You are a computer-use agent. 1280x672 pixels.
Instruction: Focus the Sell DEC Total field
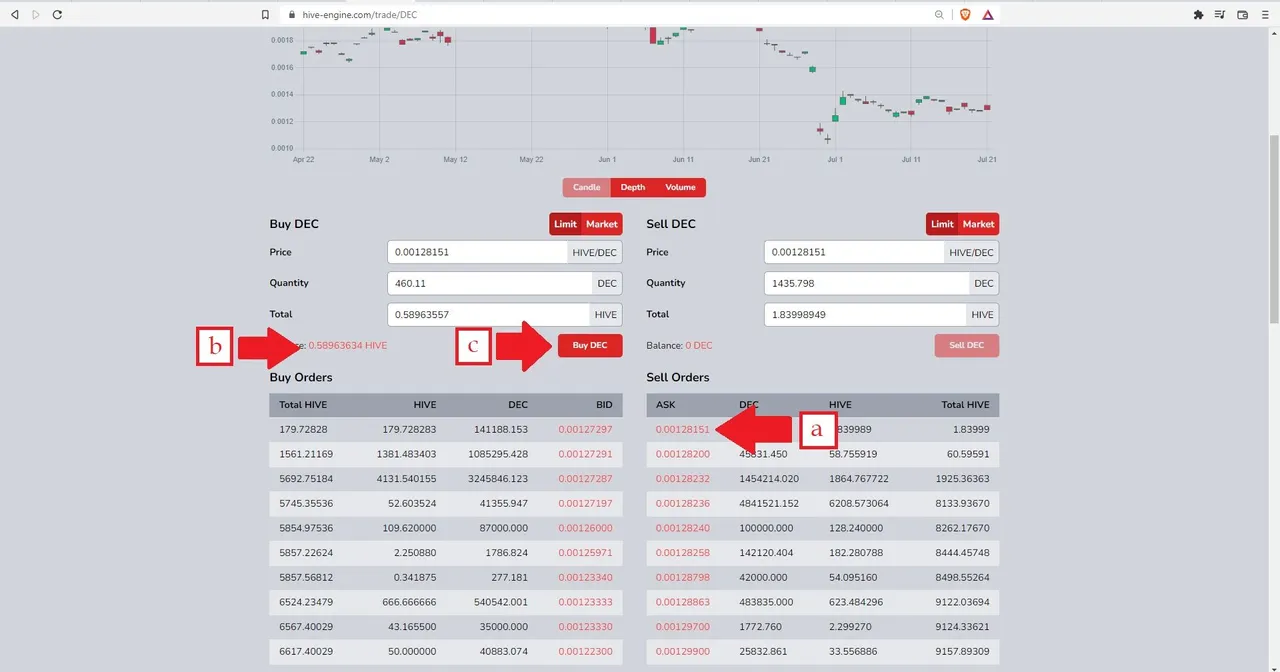point(866,314)
